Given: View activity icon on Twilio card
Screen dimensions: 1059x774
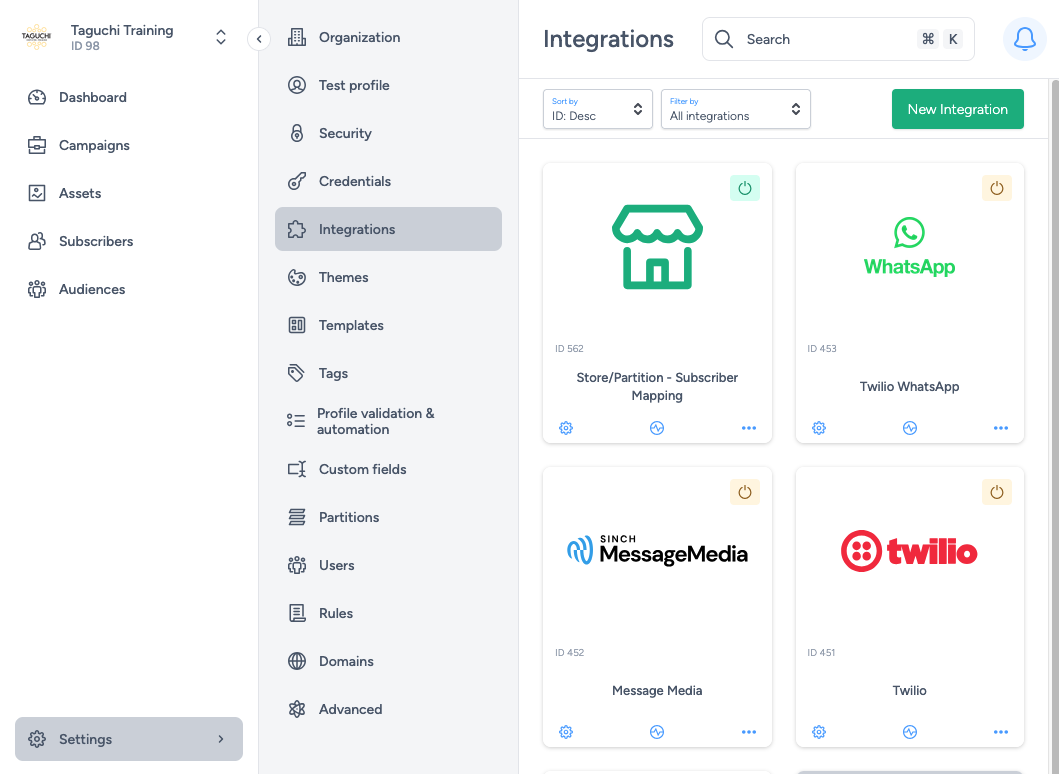Looking at the screenshot, I should click(x=910, y=731).
